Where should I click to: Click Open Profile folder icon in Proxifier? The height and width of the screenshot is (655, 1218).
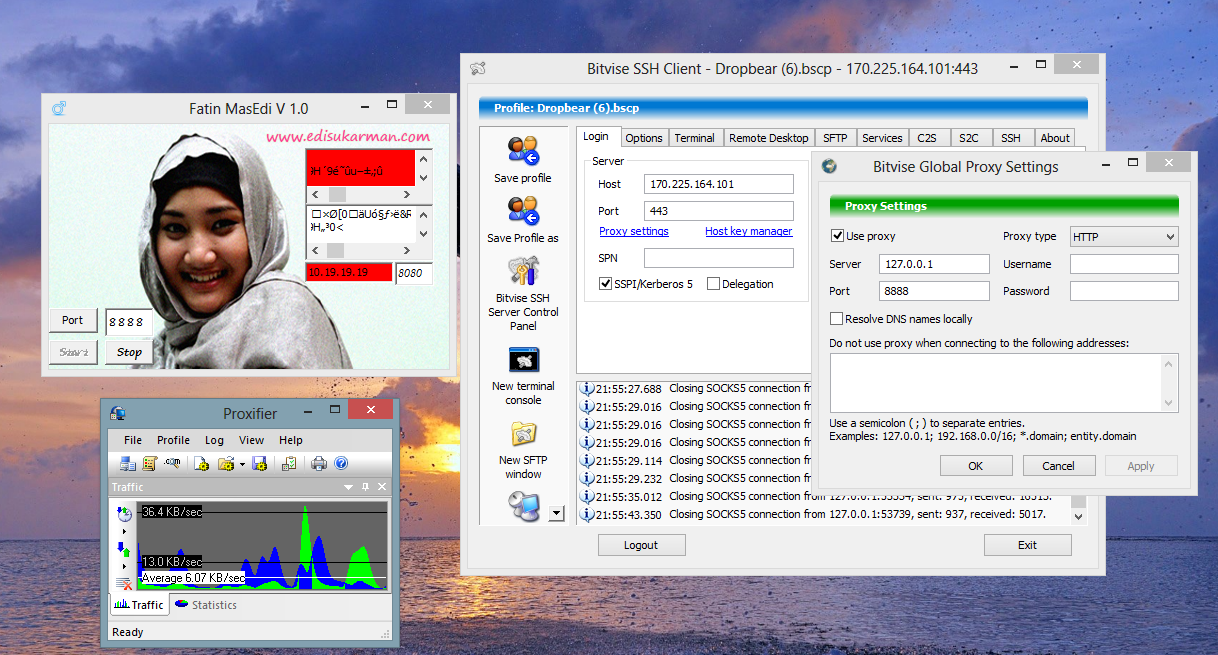click(x=226, y=463)
